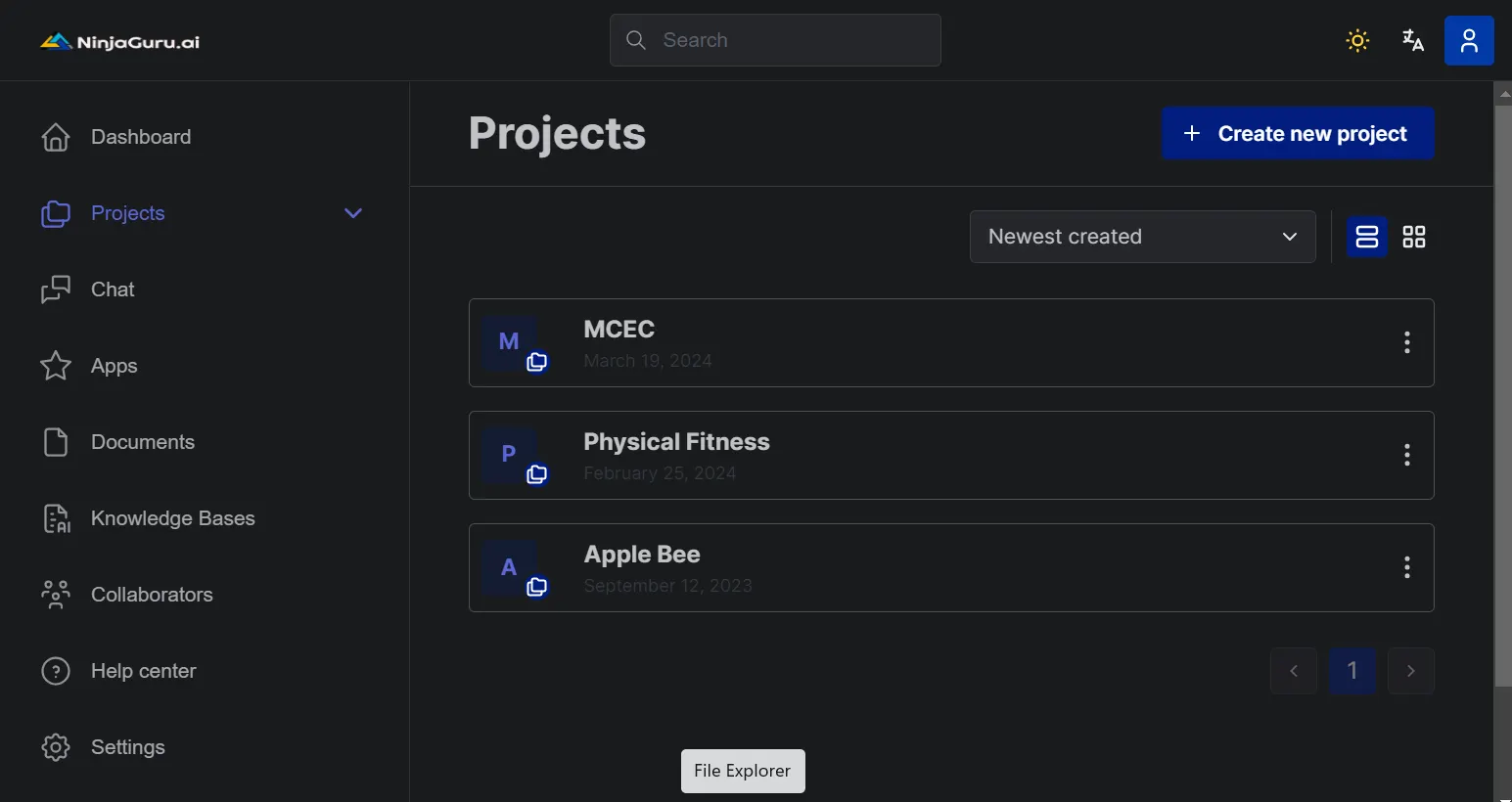Open the user profile icon
Viewport: 1512px width, 802px height.
(x=1469, y=40)
